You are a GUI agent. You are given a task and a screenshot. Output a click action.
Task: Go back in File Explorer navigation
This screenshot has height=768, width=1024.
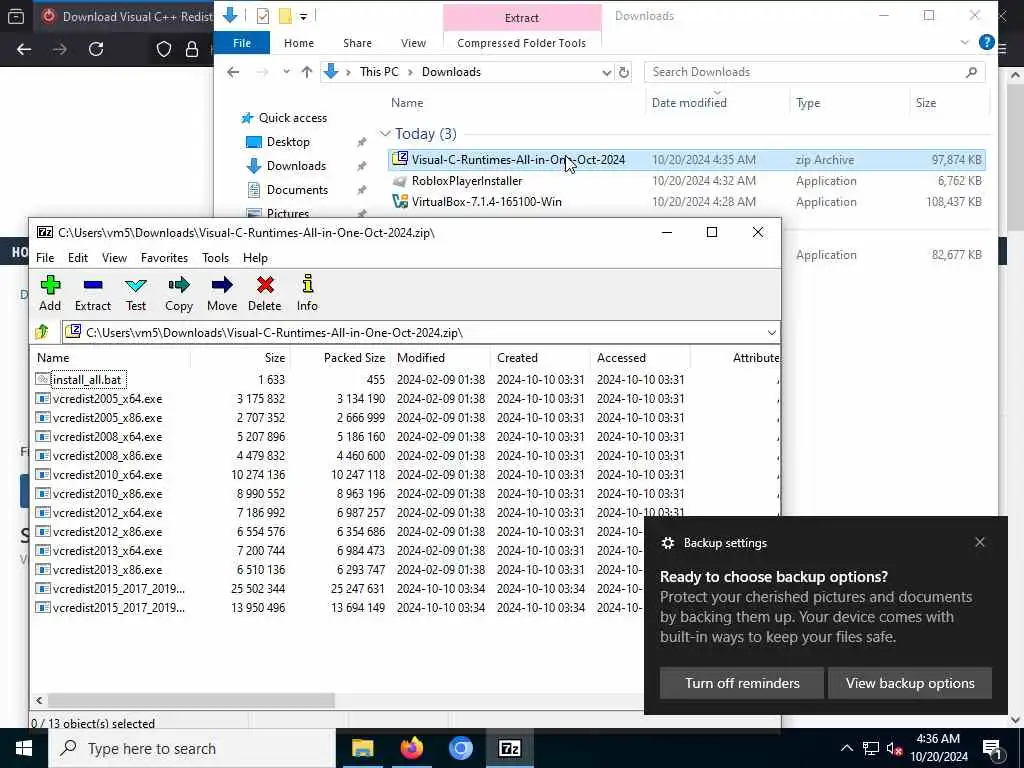click(x=233, y=72)
